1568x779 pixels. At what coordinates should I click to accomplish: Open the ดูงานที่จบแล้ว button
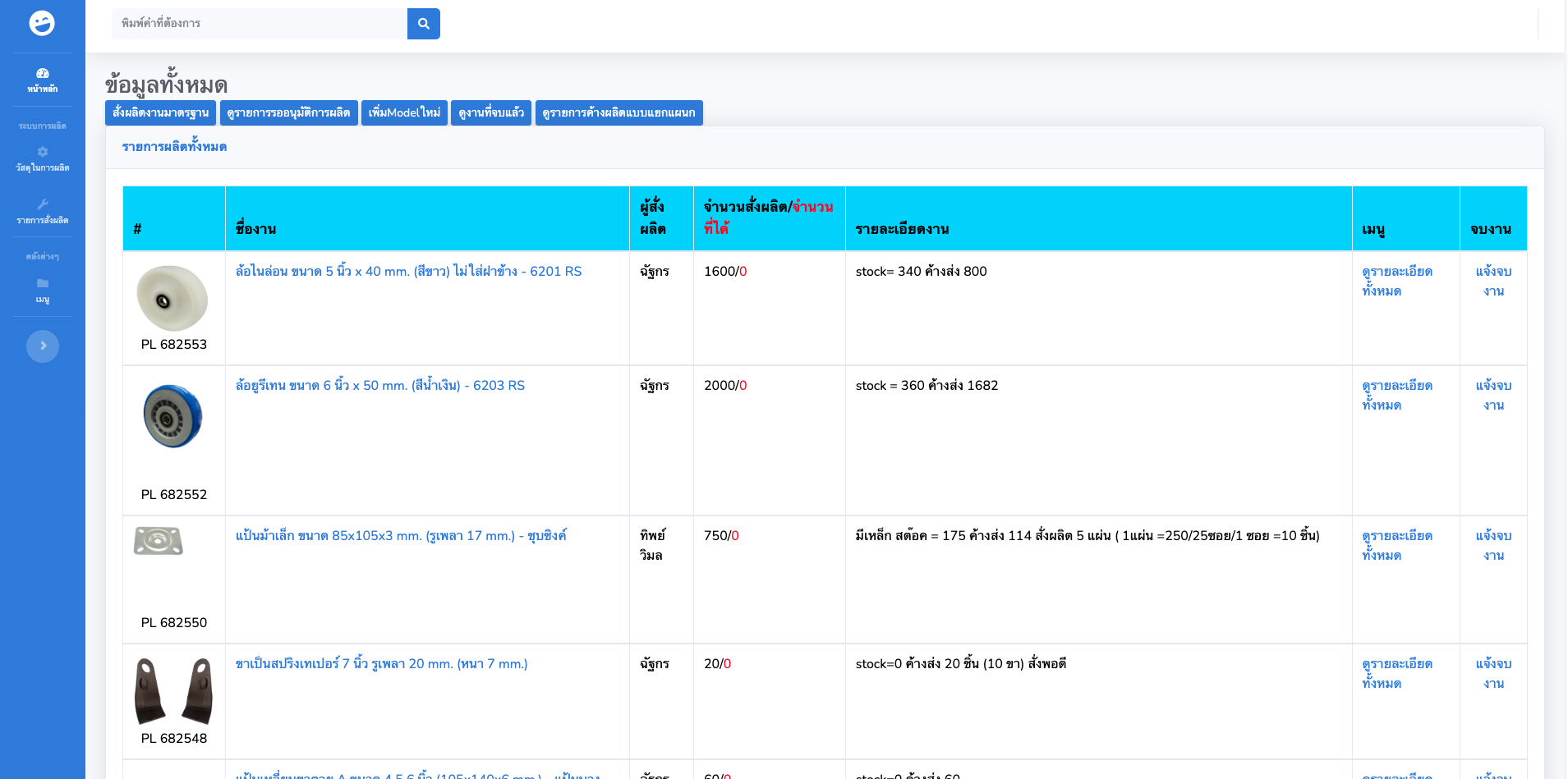pos(491,112)
